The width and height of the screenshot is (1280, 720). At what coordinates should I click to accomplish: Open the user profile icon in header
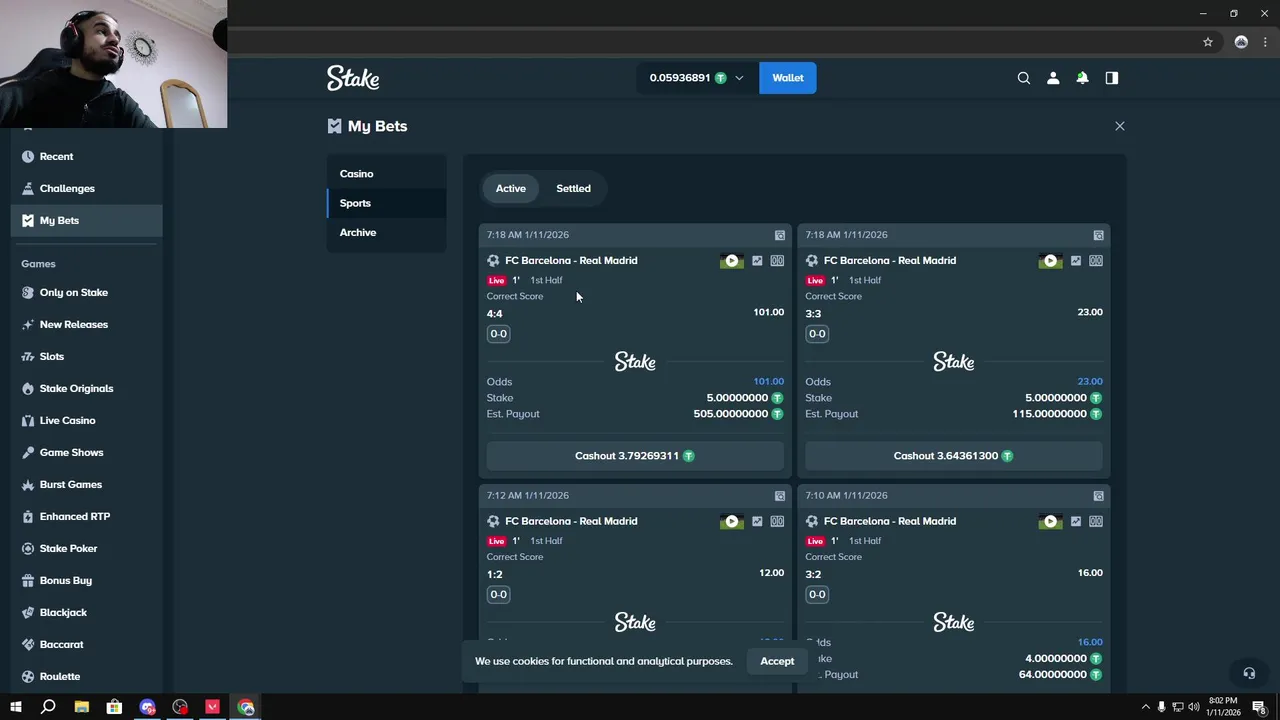(x=1053, y=78)
